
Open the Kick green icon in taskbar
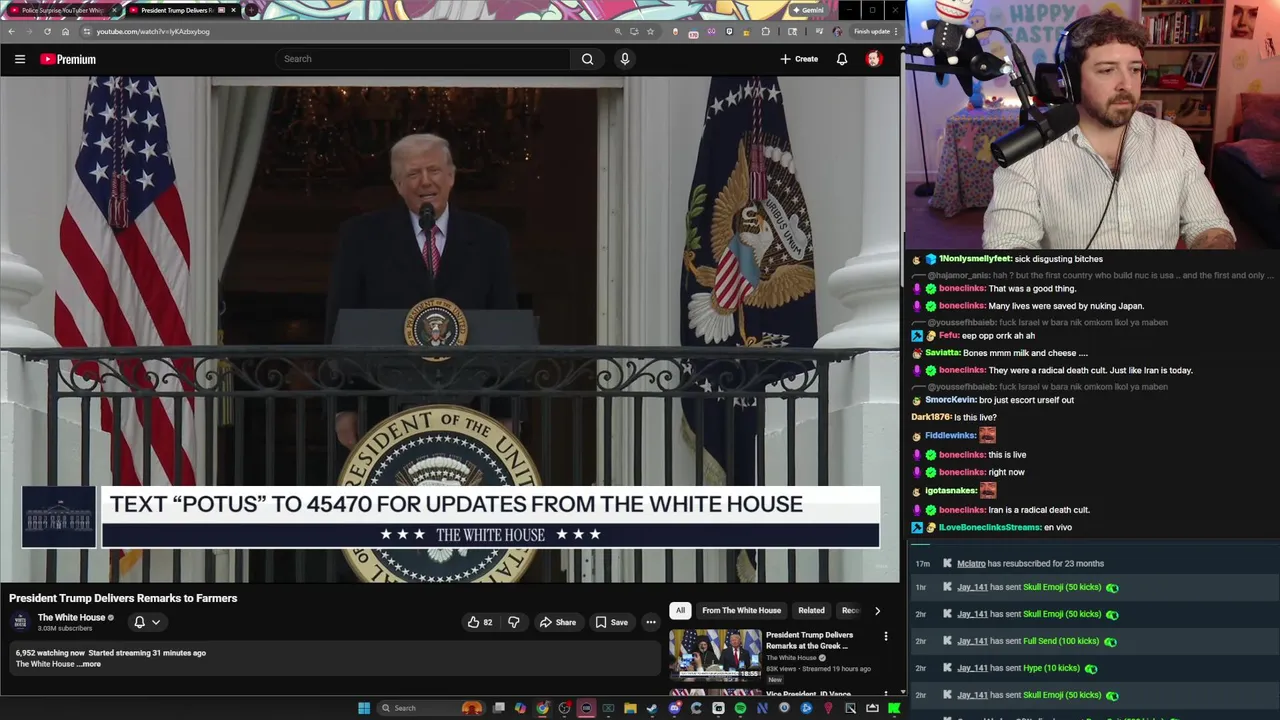(894, 708)
